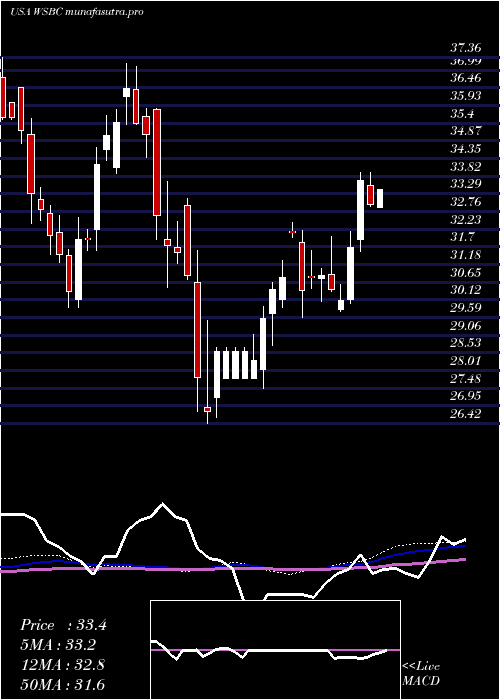
Task: Click the 28.01 price axis label
Action: point(466,361)
